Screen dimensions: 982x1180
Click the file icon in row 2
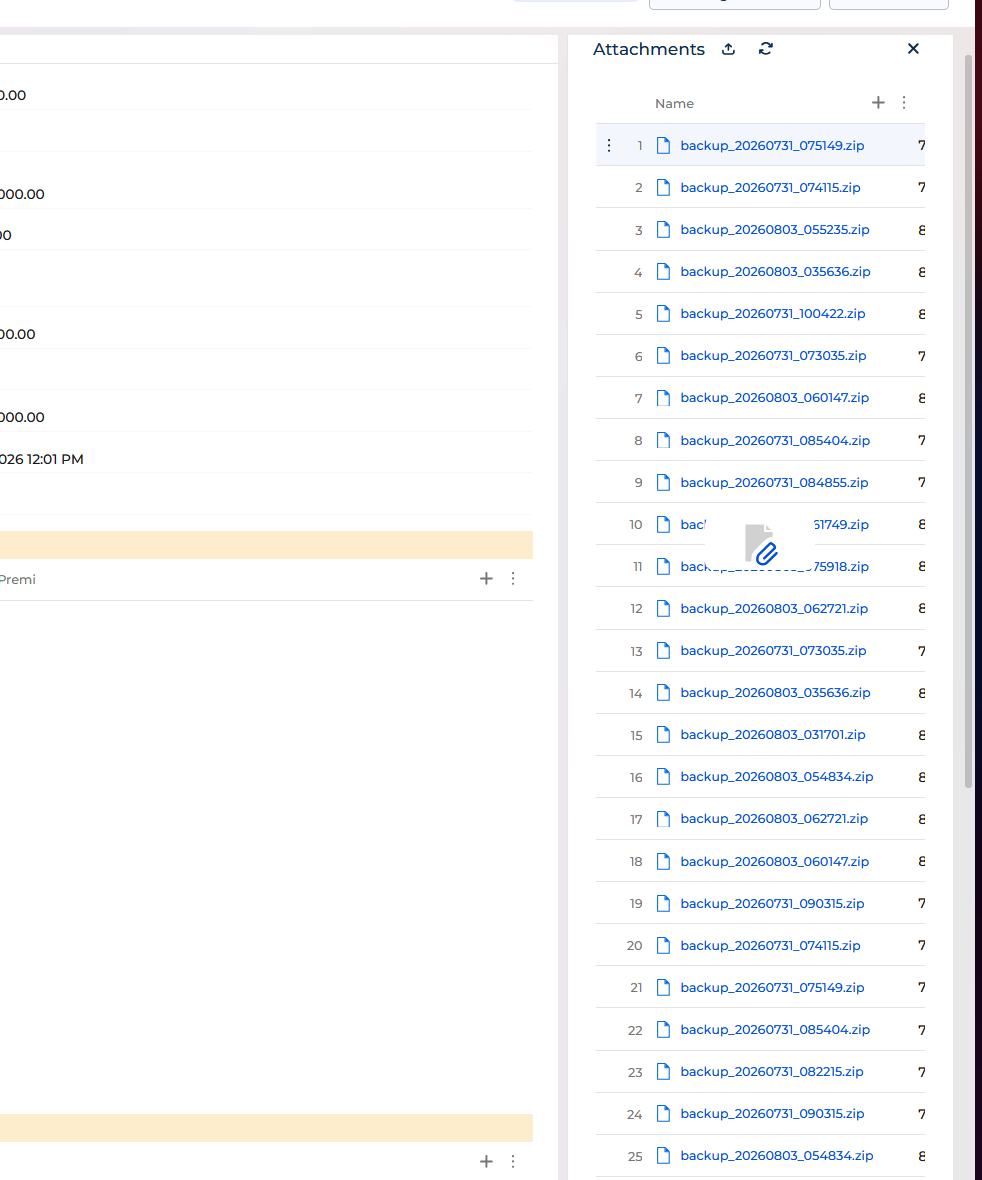point(663,187)
